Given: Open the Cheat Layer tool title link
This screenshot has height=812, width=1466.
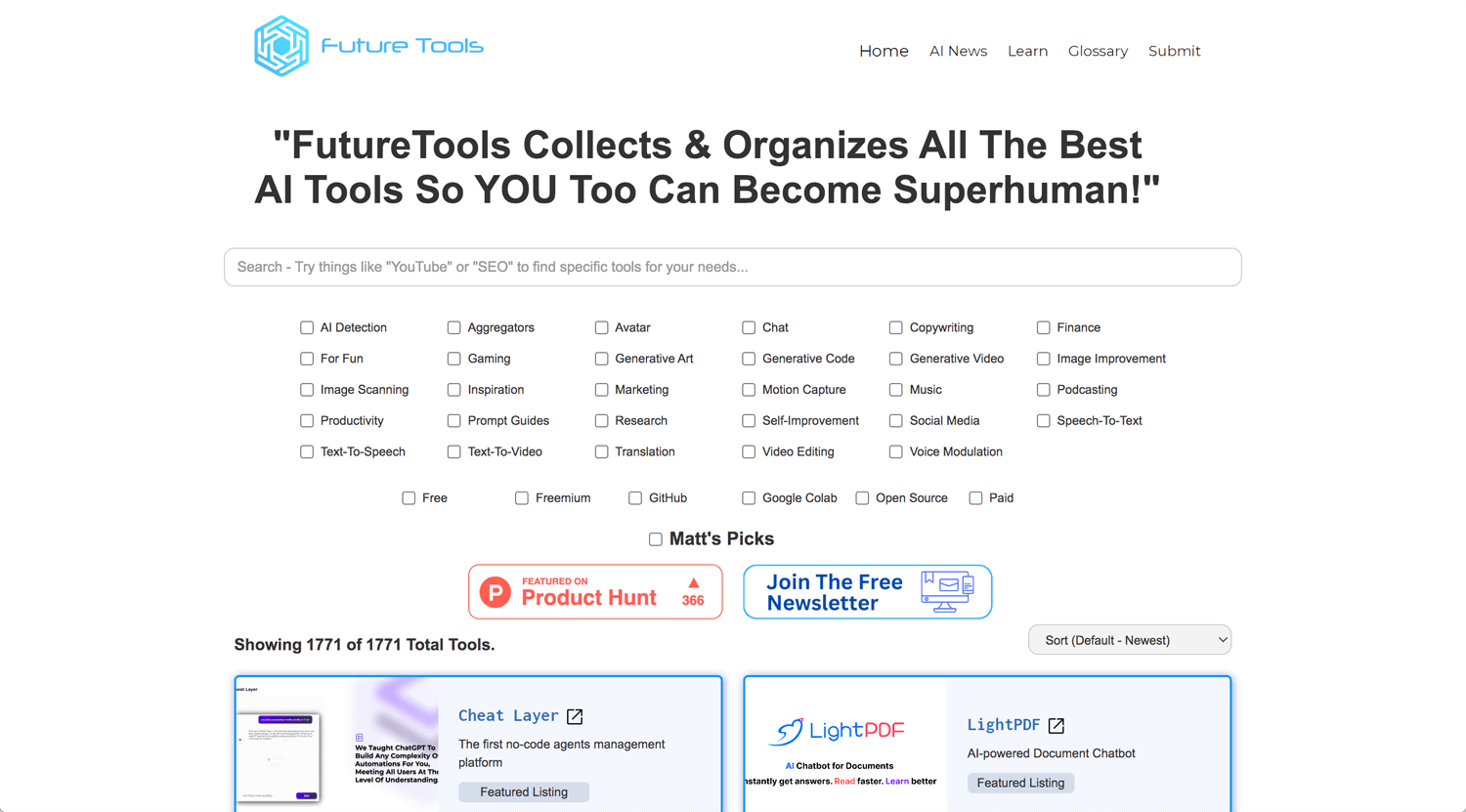Looking at the screenshot, I should point(508,716).
